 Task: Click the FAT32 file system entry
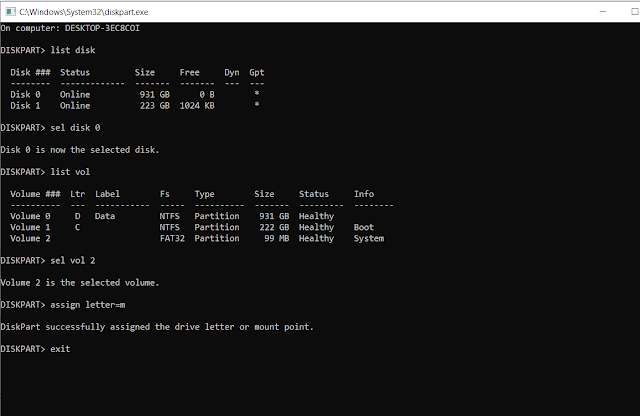click(172, 238)
